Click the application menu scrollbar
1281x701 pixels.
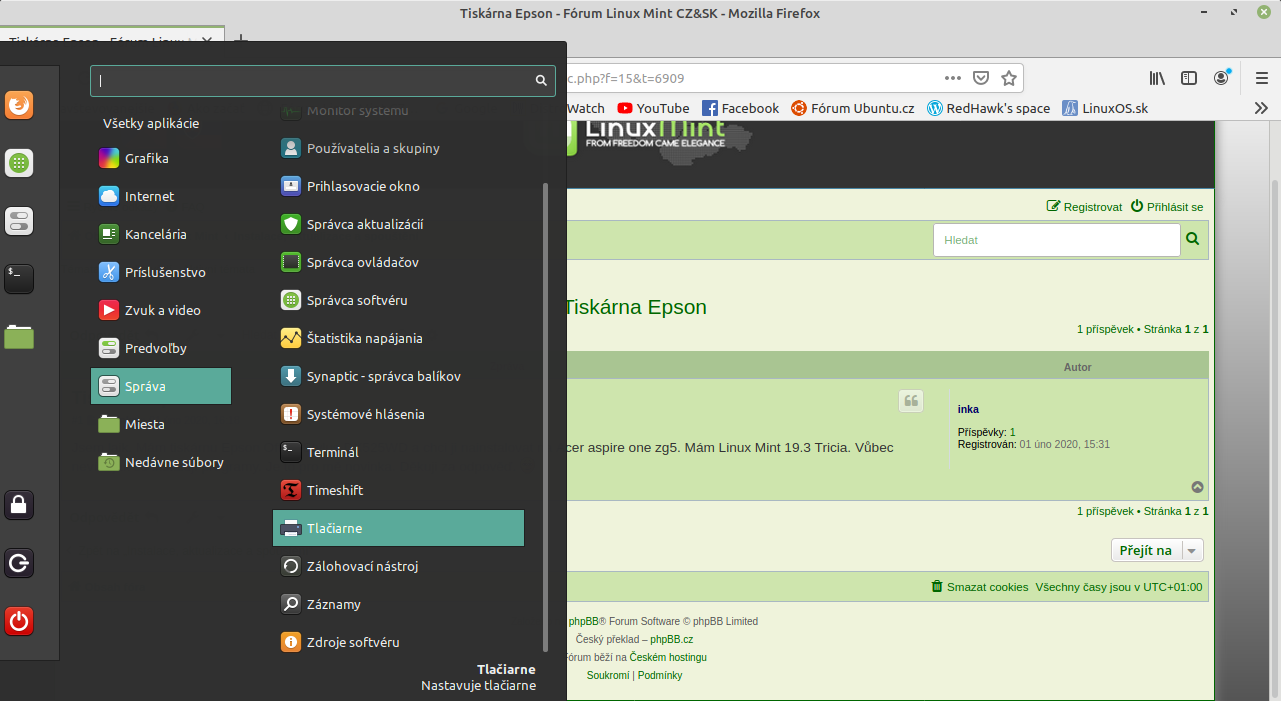[545, 400]
